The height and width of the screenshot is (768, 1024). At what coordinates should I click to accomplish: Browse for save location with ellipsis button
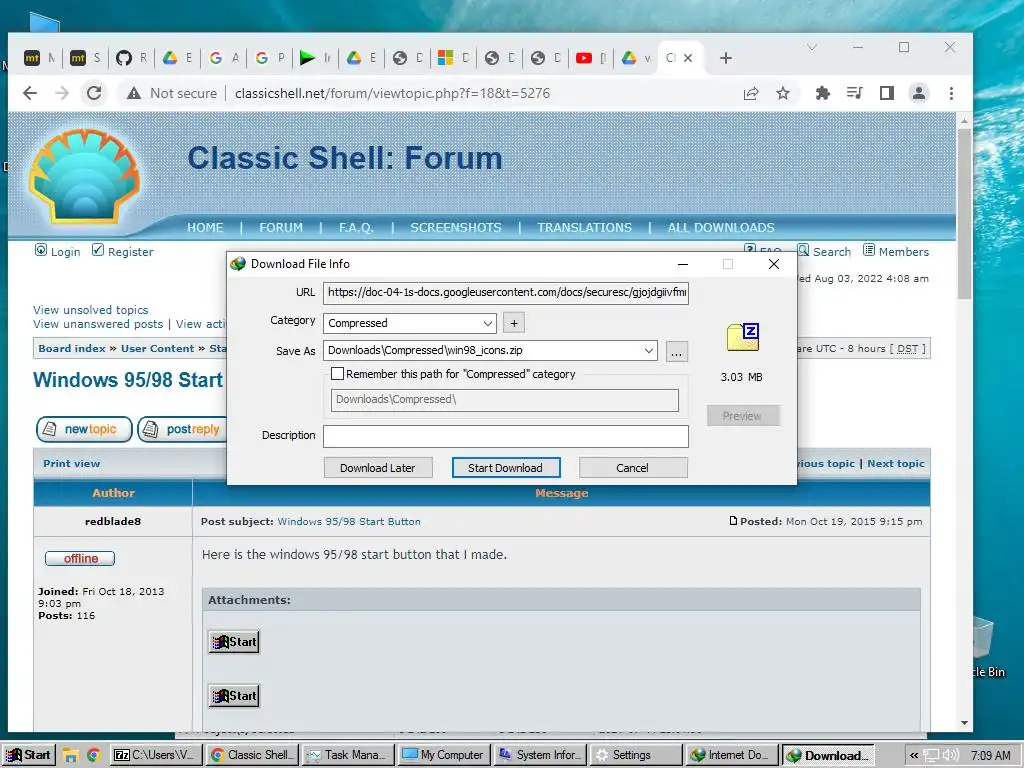(x=677, y=352)
